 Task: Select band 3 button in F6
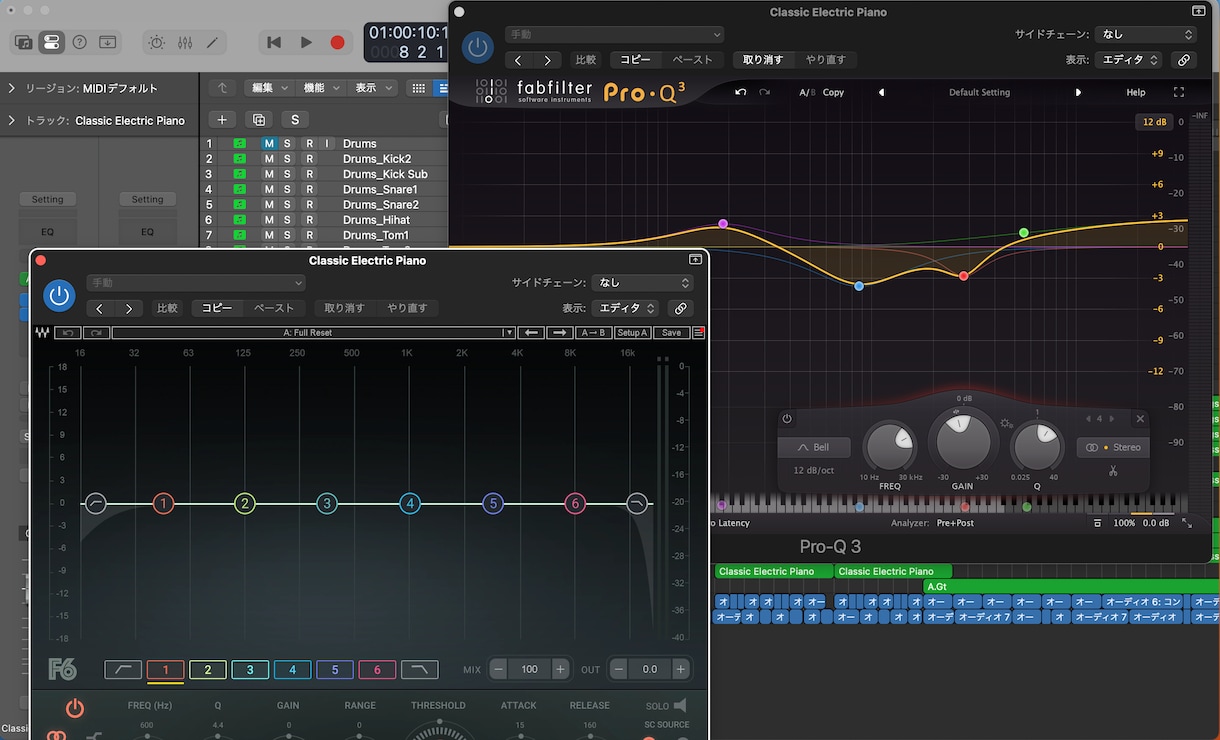[250, 669]
